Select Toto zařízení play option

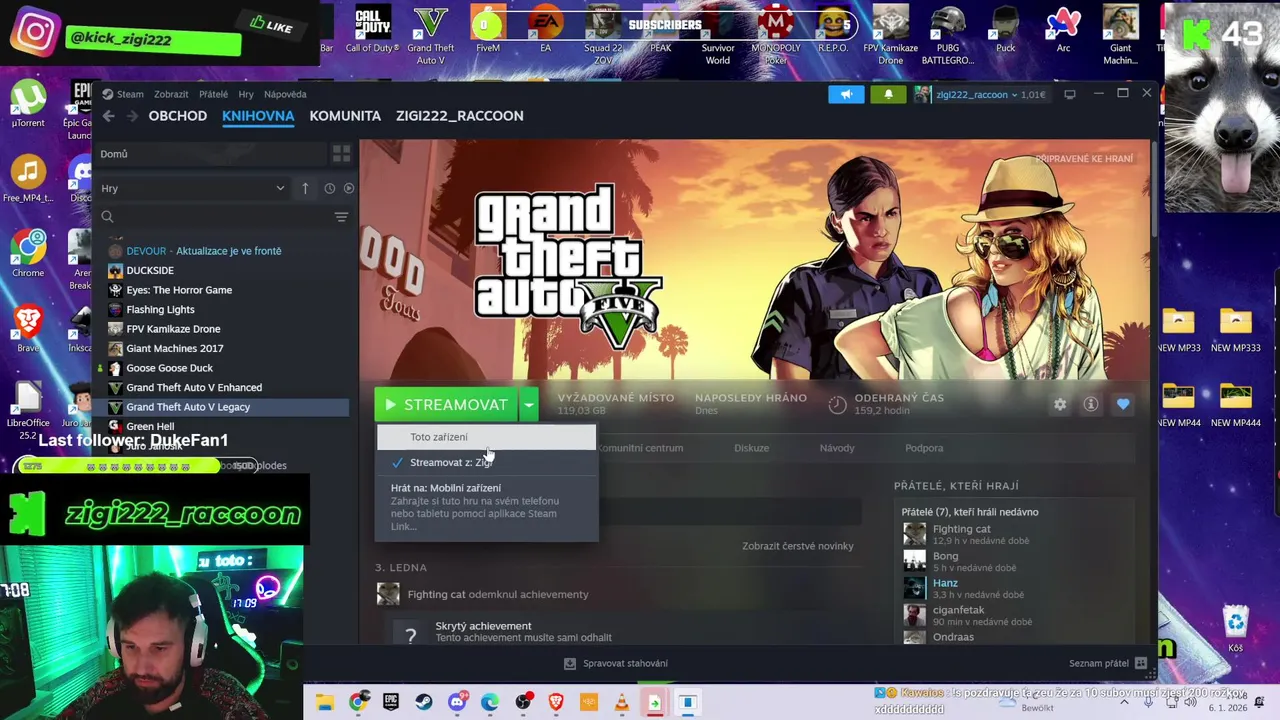pyautogui.click(x=486, y=437)
